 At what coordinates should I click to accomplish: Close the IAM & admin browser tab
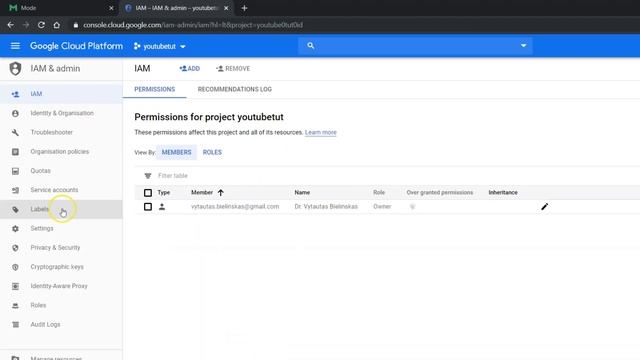226,8
